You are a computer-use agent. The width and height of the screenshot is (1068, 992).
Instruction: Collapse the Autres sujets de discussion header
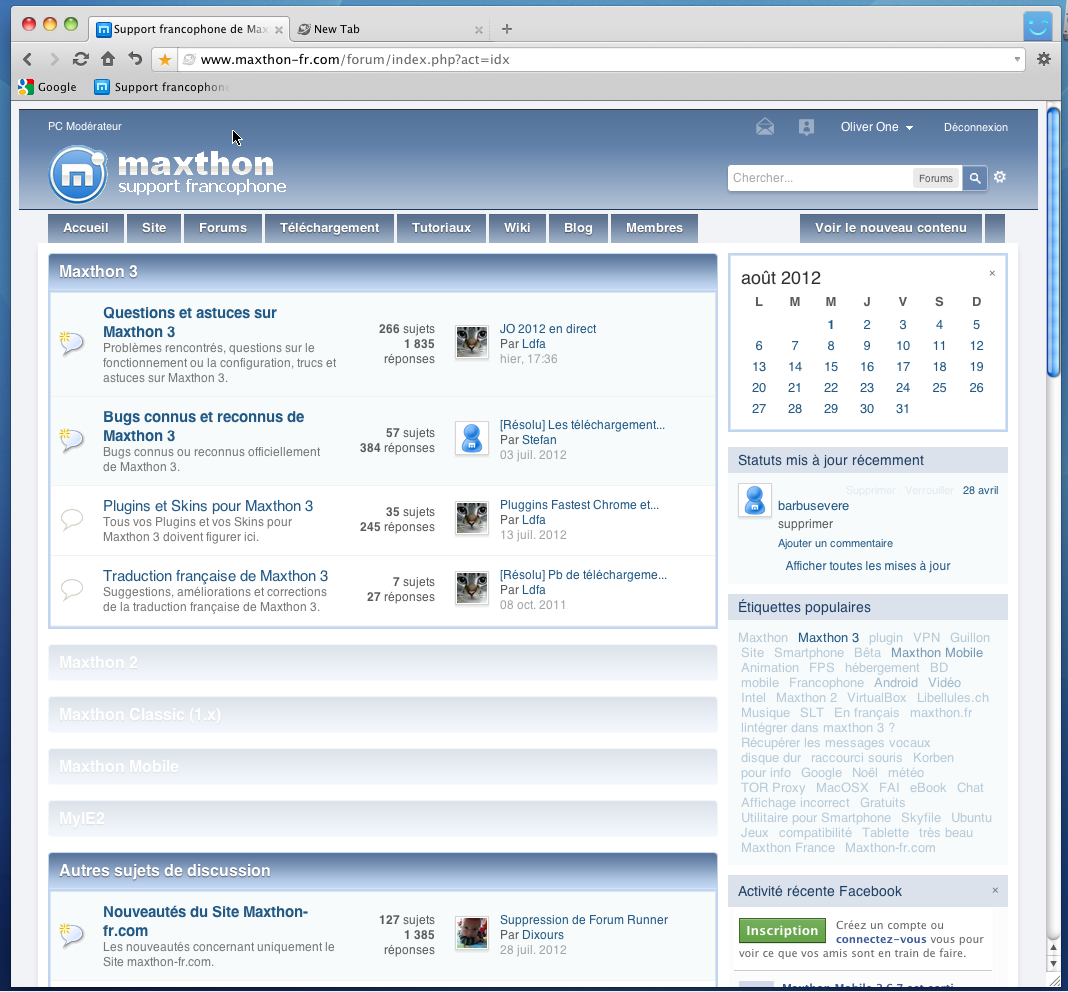pyautogui.click(x=383, y=871)
